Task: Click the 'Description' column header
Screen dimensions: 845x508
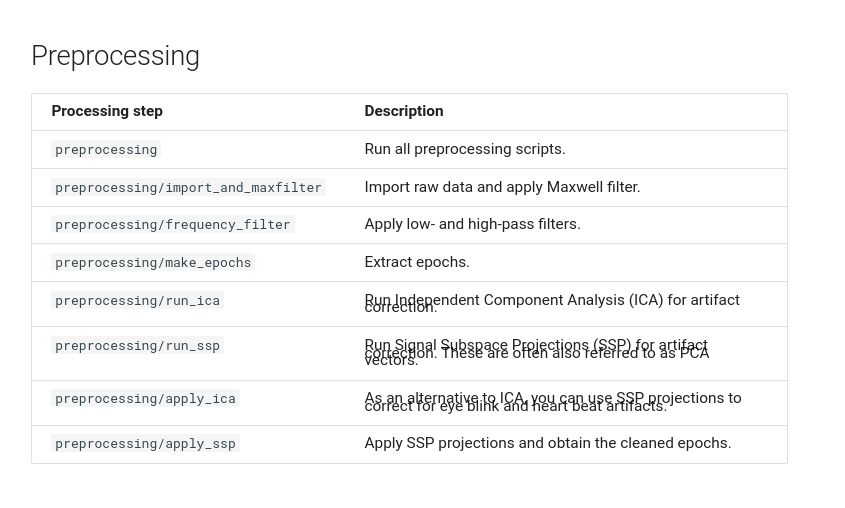Action: pyautogui.click(x=404, y=111)
